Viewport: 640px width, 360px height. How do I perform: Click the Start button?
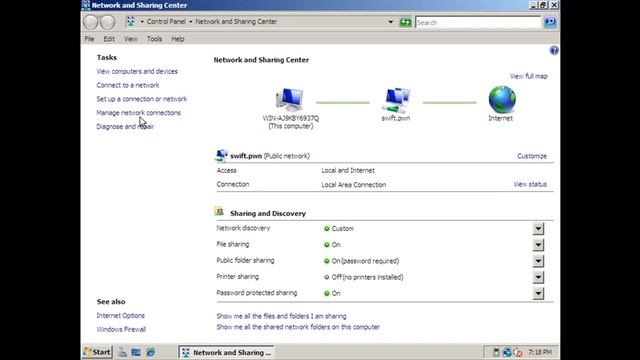[x=98, y=352]
